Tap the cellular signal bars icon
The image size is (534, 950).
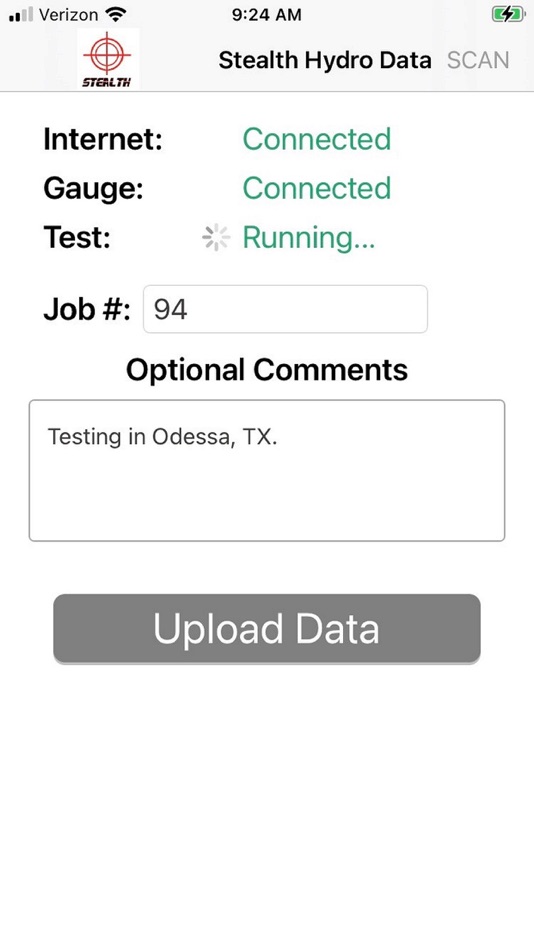pos(21,15)
